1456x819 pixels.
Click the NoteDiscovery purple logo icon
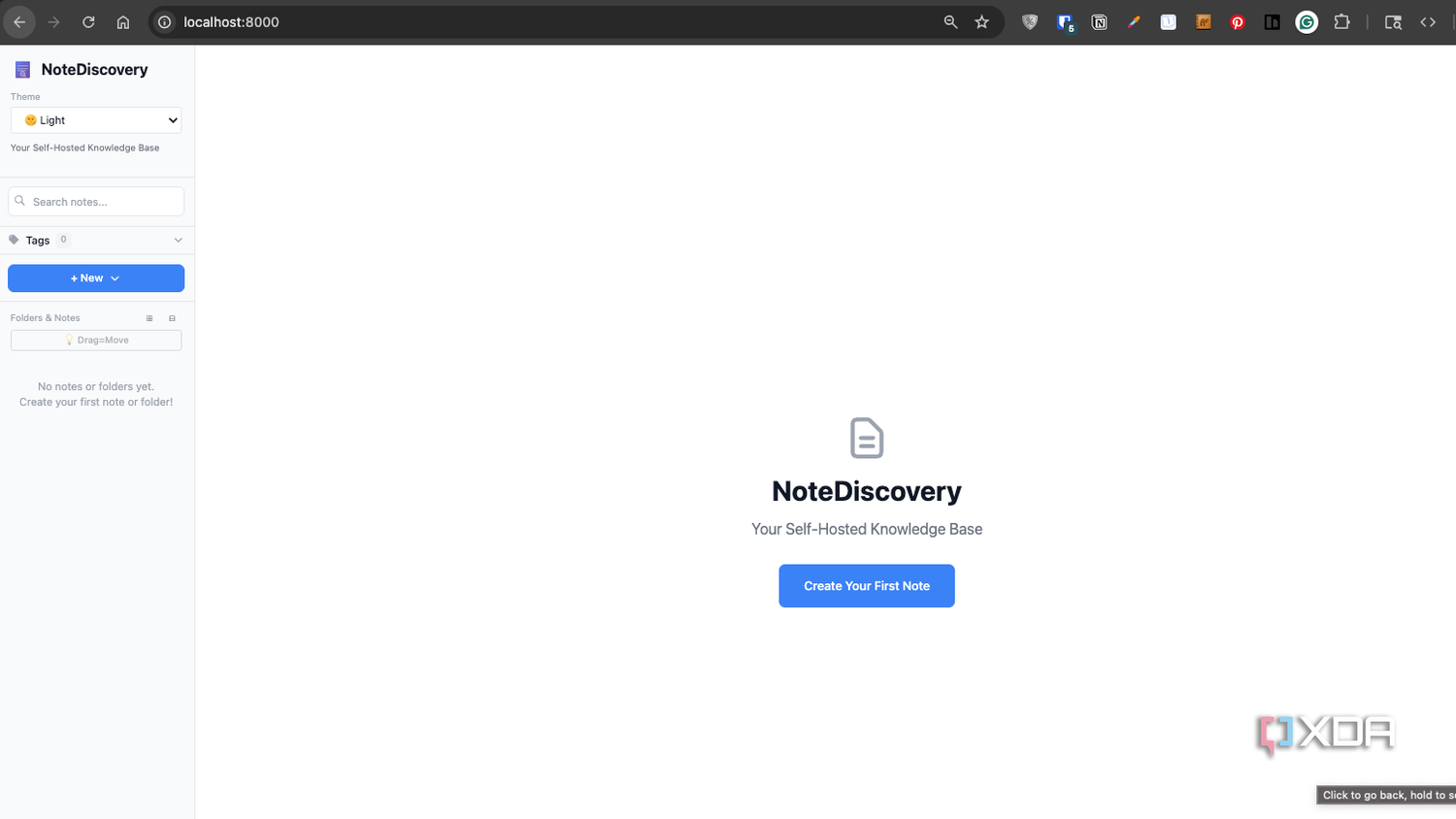coord(22,70)
